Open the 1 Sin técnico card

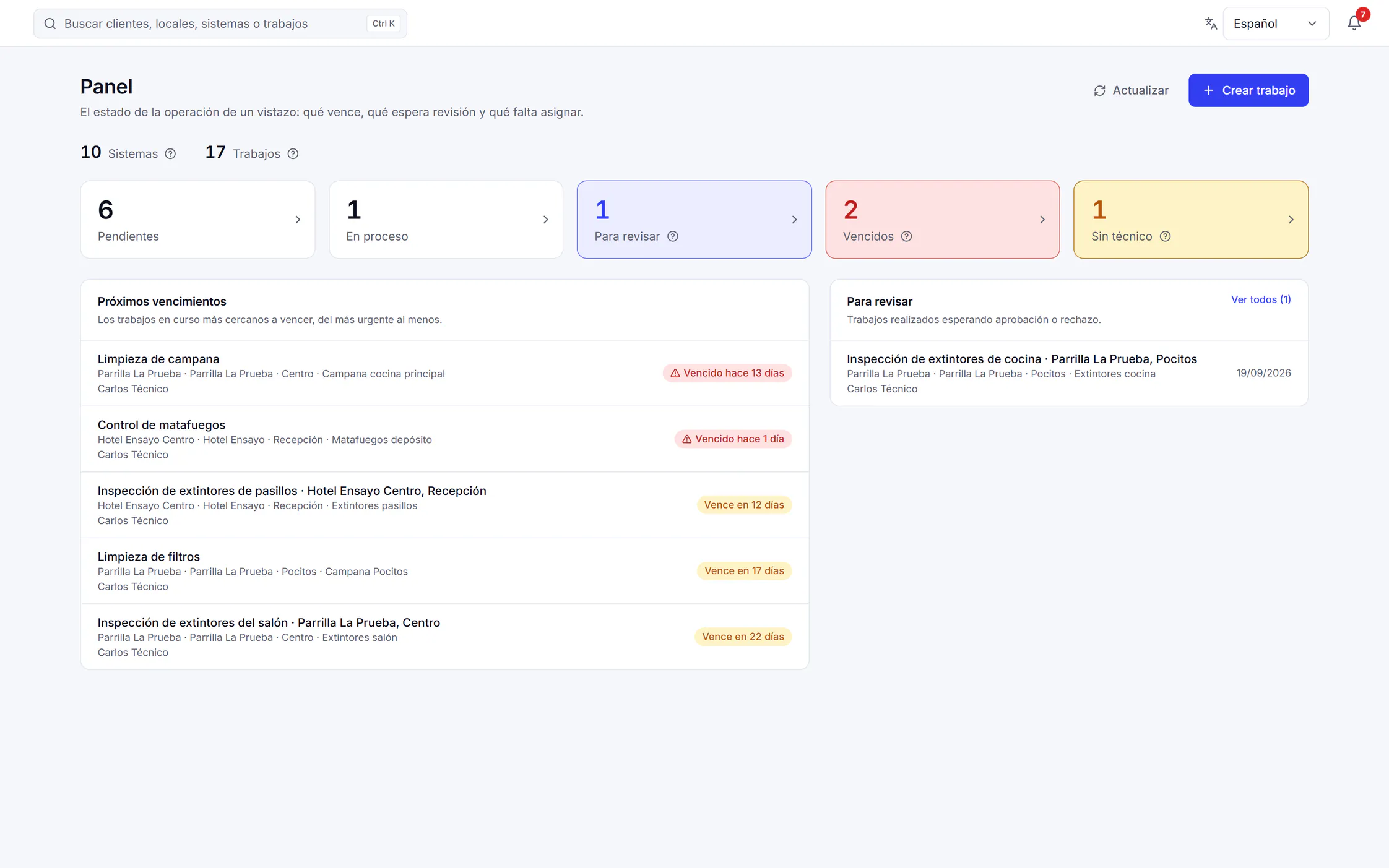1191,220
